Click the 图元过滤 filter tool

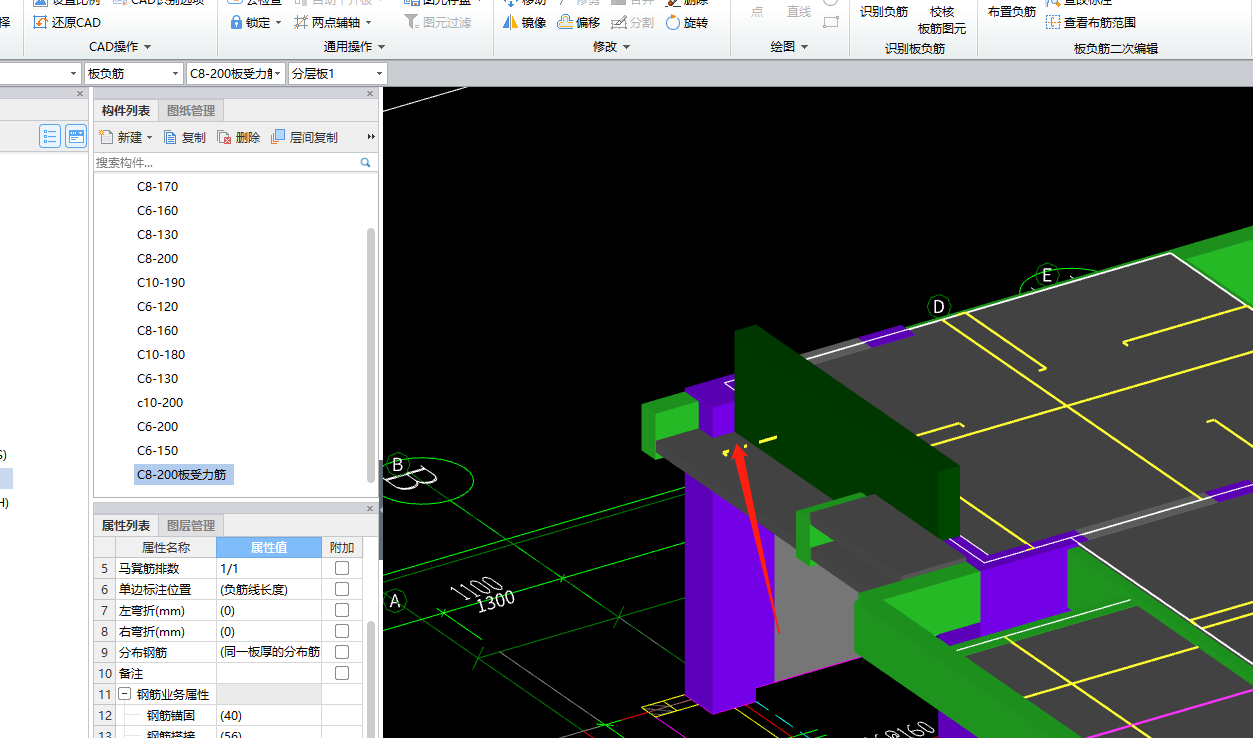tap(437, 22)
